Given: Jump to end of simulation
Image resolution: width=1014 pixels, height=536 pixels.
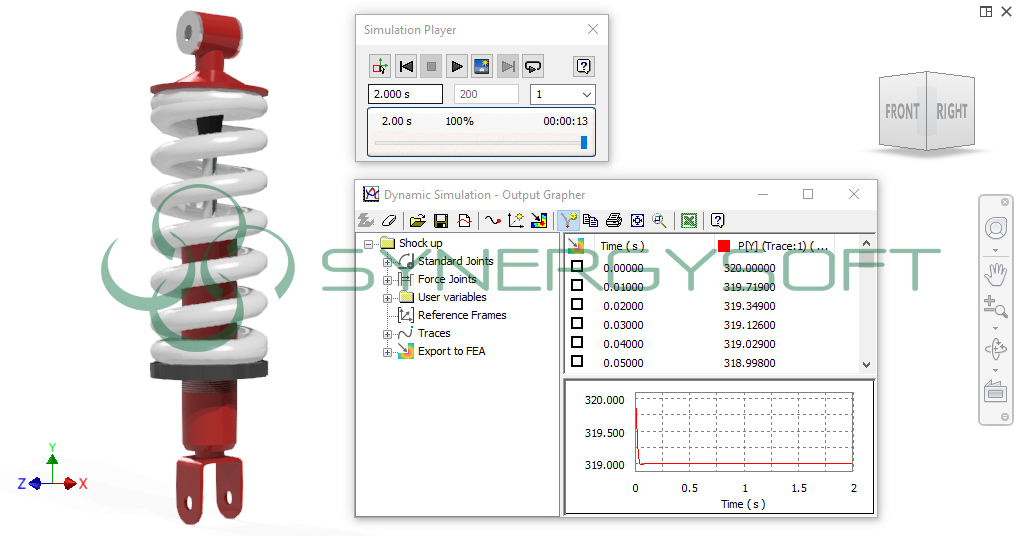Looking at the screenshot, I should pos(508,66).
